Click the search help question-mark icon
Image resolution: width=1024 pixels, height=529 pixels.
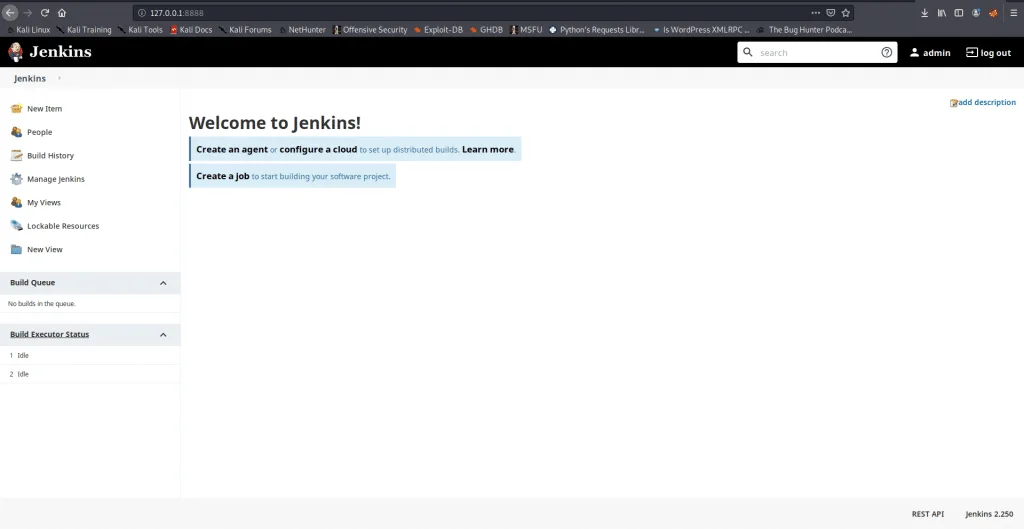pos(886,52)
